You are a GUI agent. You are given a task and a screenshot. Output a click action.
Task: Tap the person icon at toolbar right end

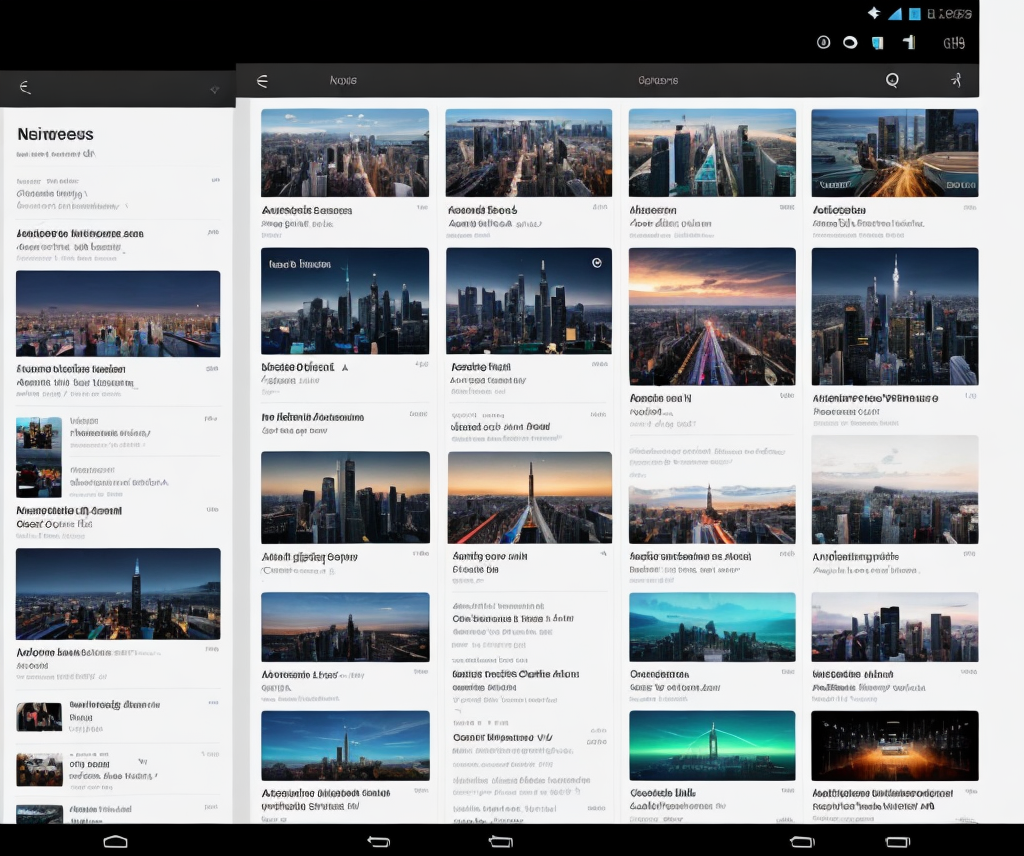[x=956, y=80]
